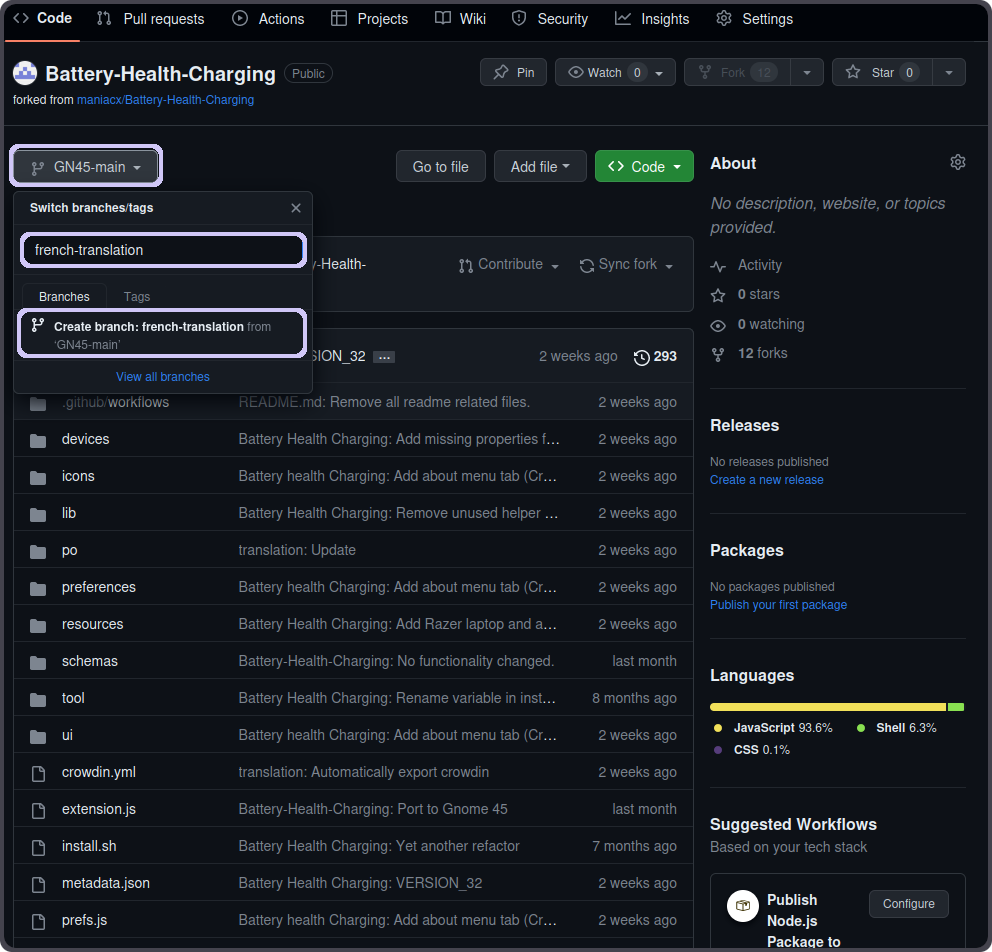992x952 pixels.
Task: Toggle Watch for this repository
Action: click(x=605, y=72)
